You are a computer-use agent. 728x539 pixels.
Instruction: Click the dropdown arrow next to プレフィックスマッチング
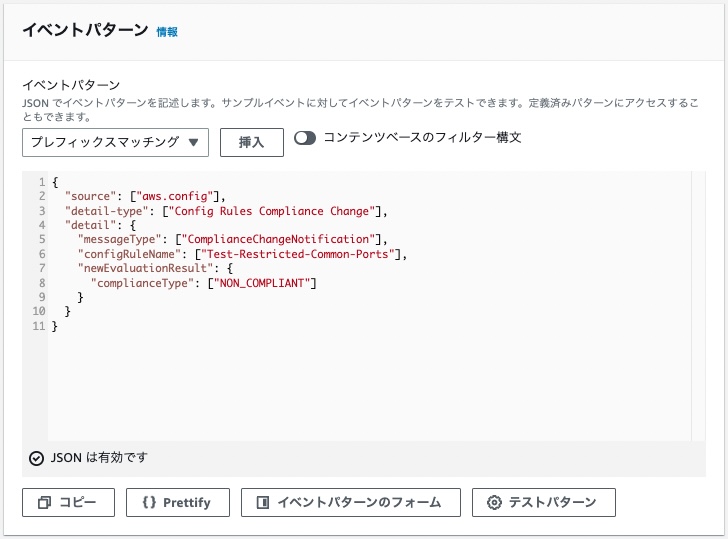(194, 143)
